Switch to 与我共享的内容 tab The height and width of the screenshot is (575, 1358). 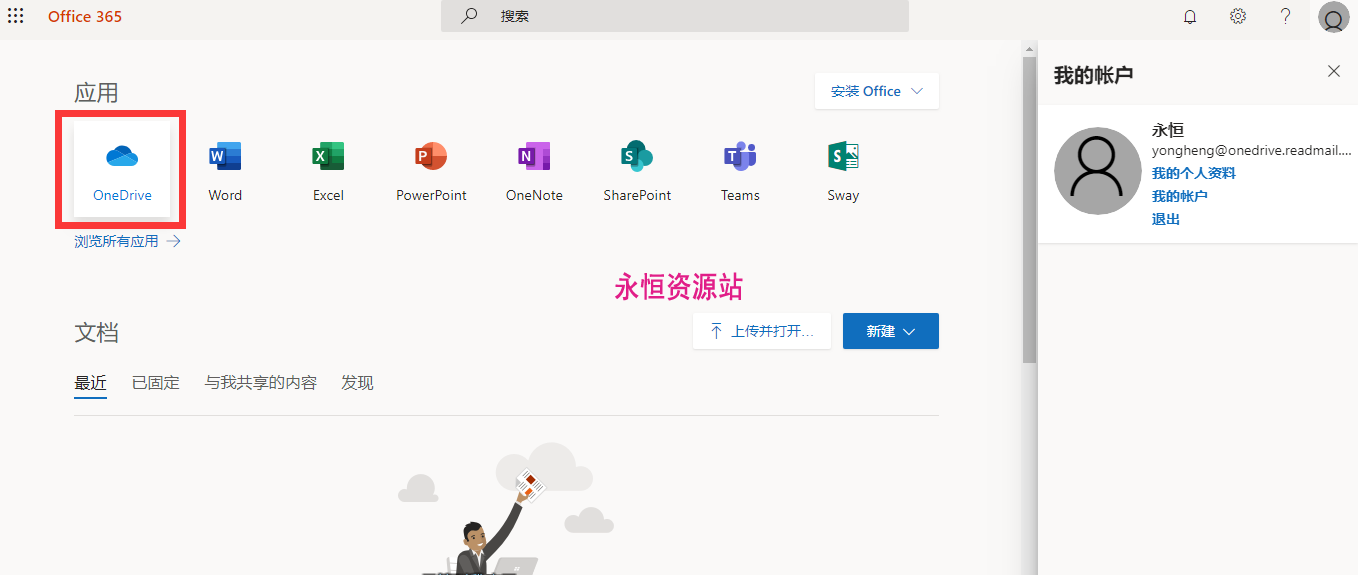click(261, 383)
